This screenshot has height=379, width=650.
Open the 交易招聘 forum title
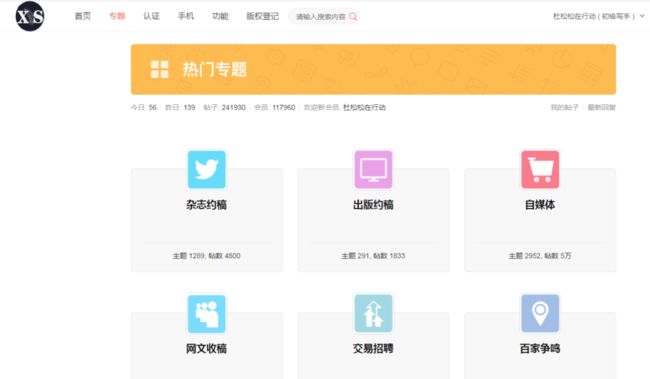(373, 348)
